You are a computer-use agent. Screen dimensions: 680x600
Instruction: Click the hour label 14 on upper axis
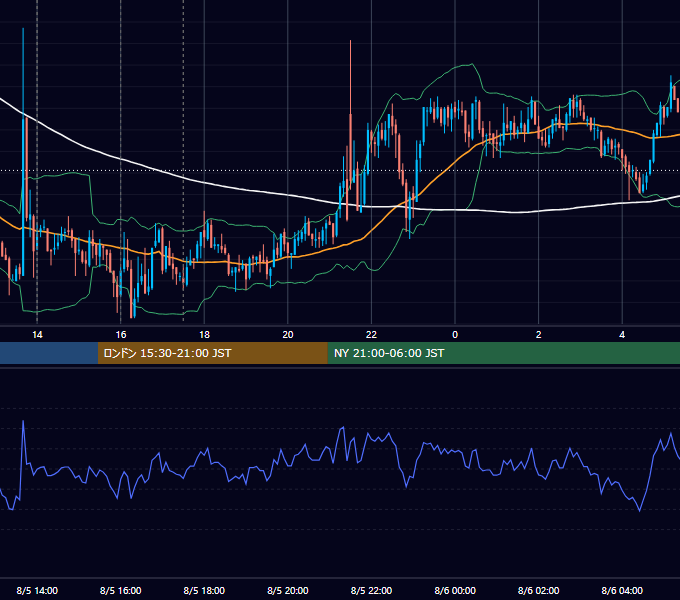(37, 335)
